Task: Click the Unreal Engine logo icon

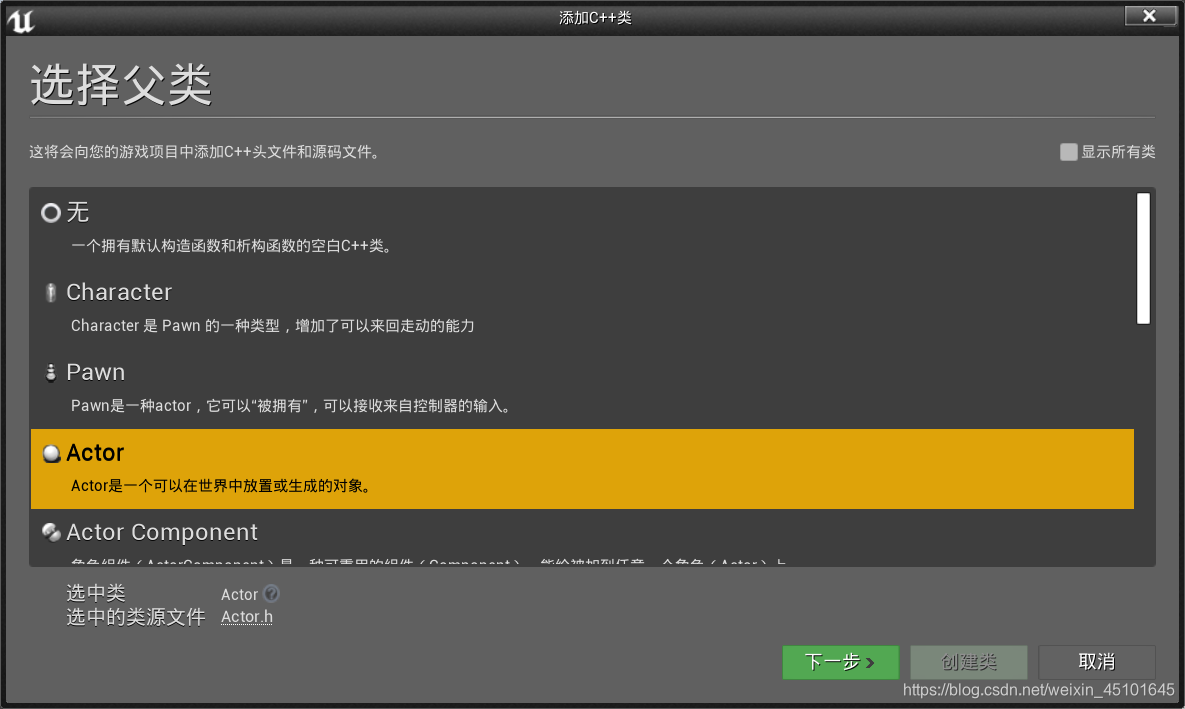Action: click(x=20, y=20)
